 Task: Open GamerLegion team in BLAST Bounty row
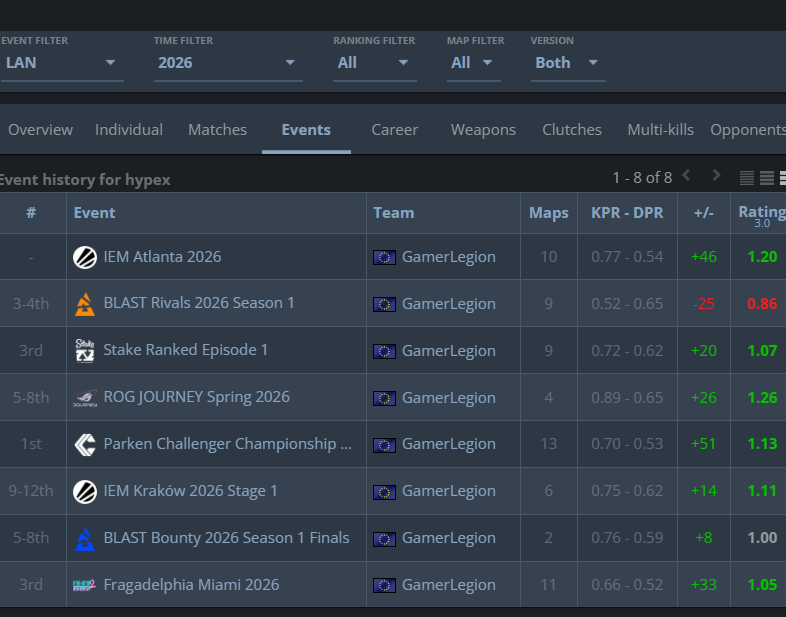coord(449,538)
